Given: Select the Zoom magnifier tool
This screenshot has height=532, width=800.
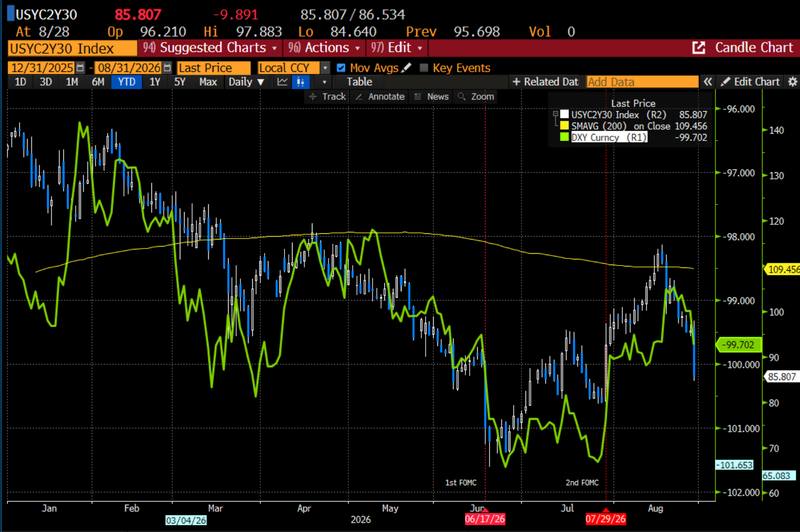Looking at the screenshot, I should (x=476, y=96).
